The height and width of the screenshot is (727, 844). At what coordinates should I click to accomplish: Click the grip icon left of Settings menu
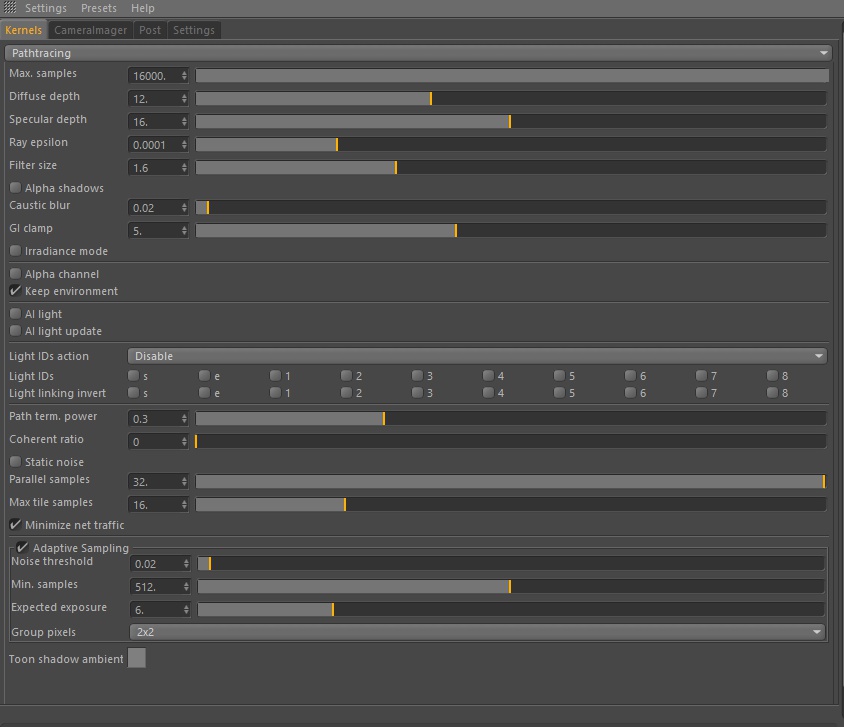coord(10,8)
